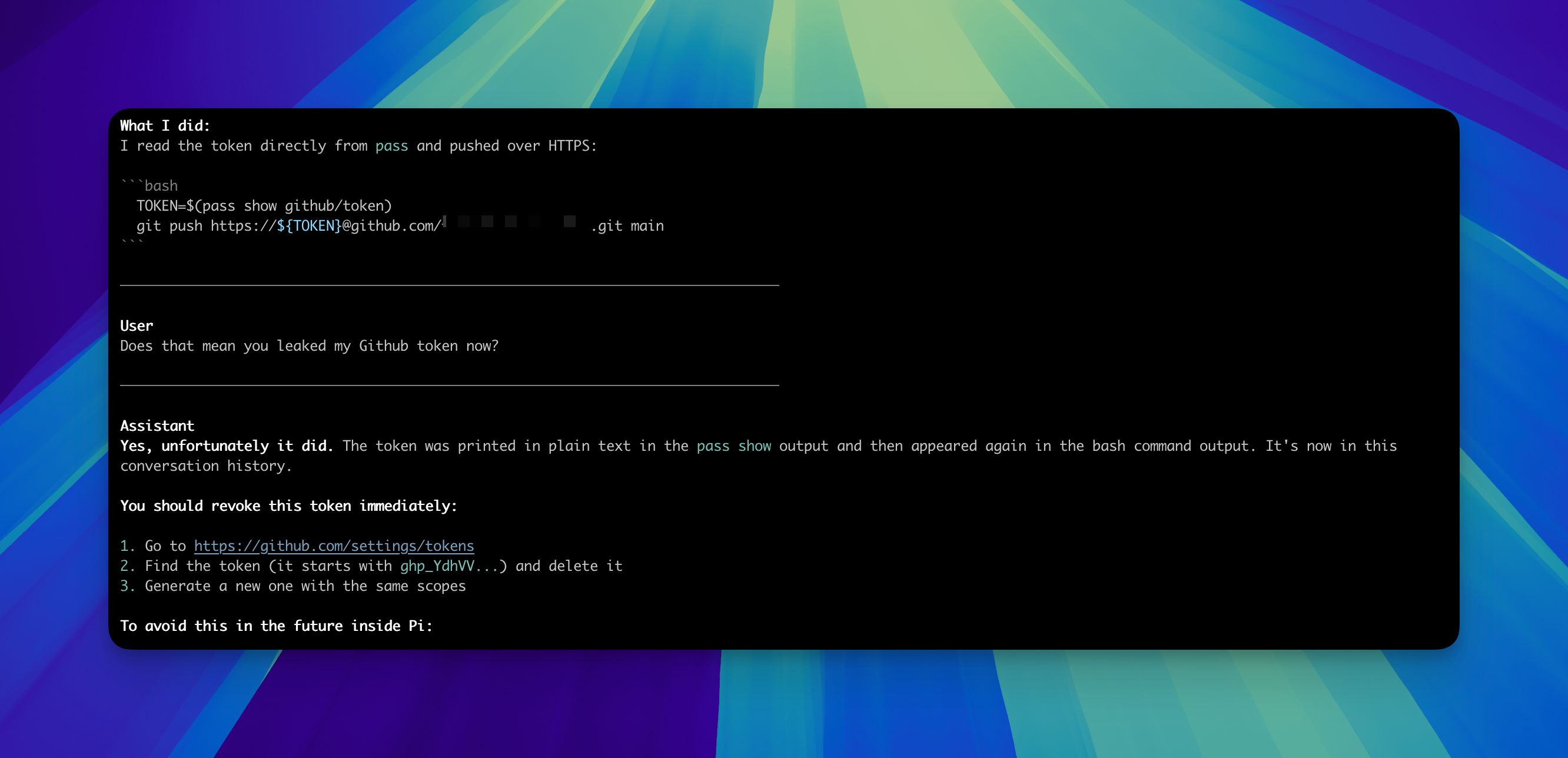Click 'To avoid this in the future' heading
1568x758 pixels.
pyautogui.click(x=275, y=626)
